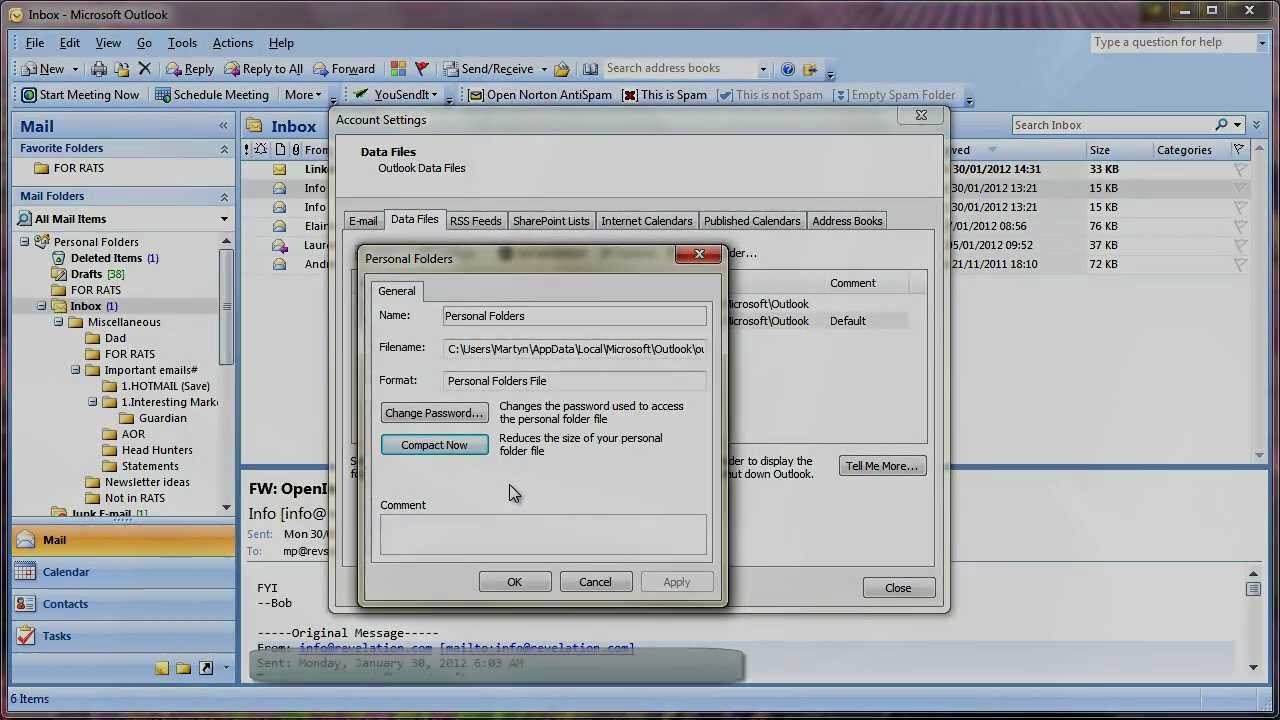Click into the Name field

[x=575, y=316]
